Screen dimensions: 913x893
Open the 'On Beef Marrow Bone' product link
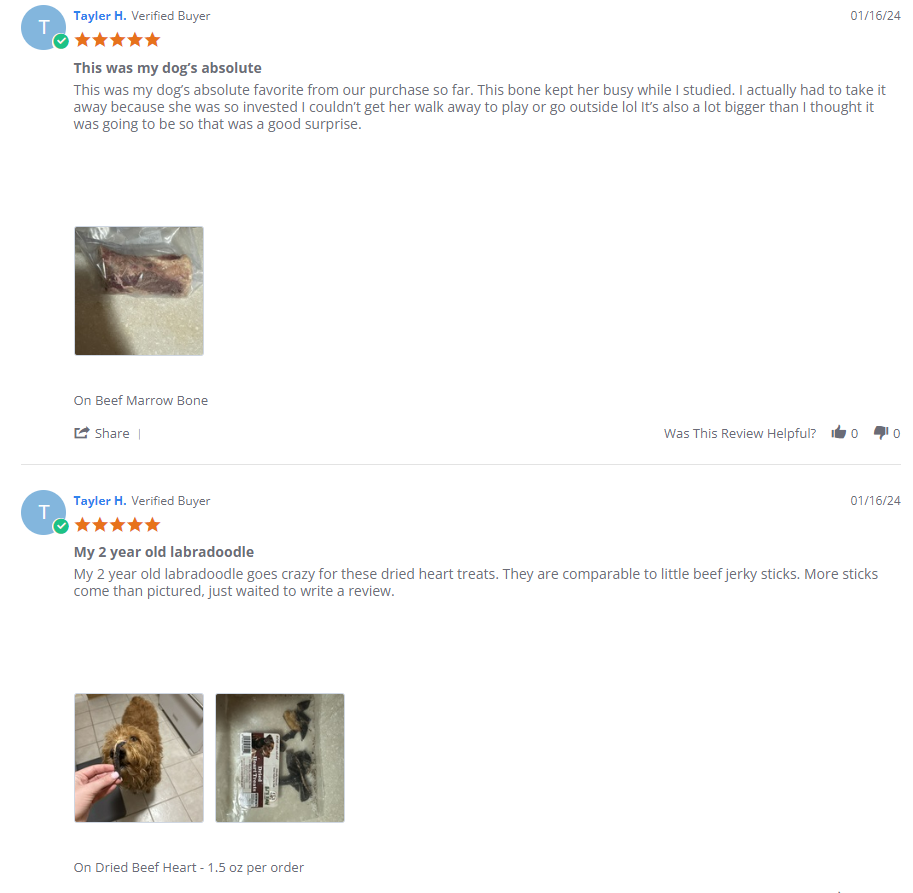coord(140,401)
